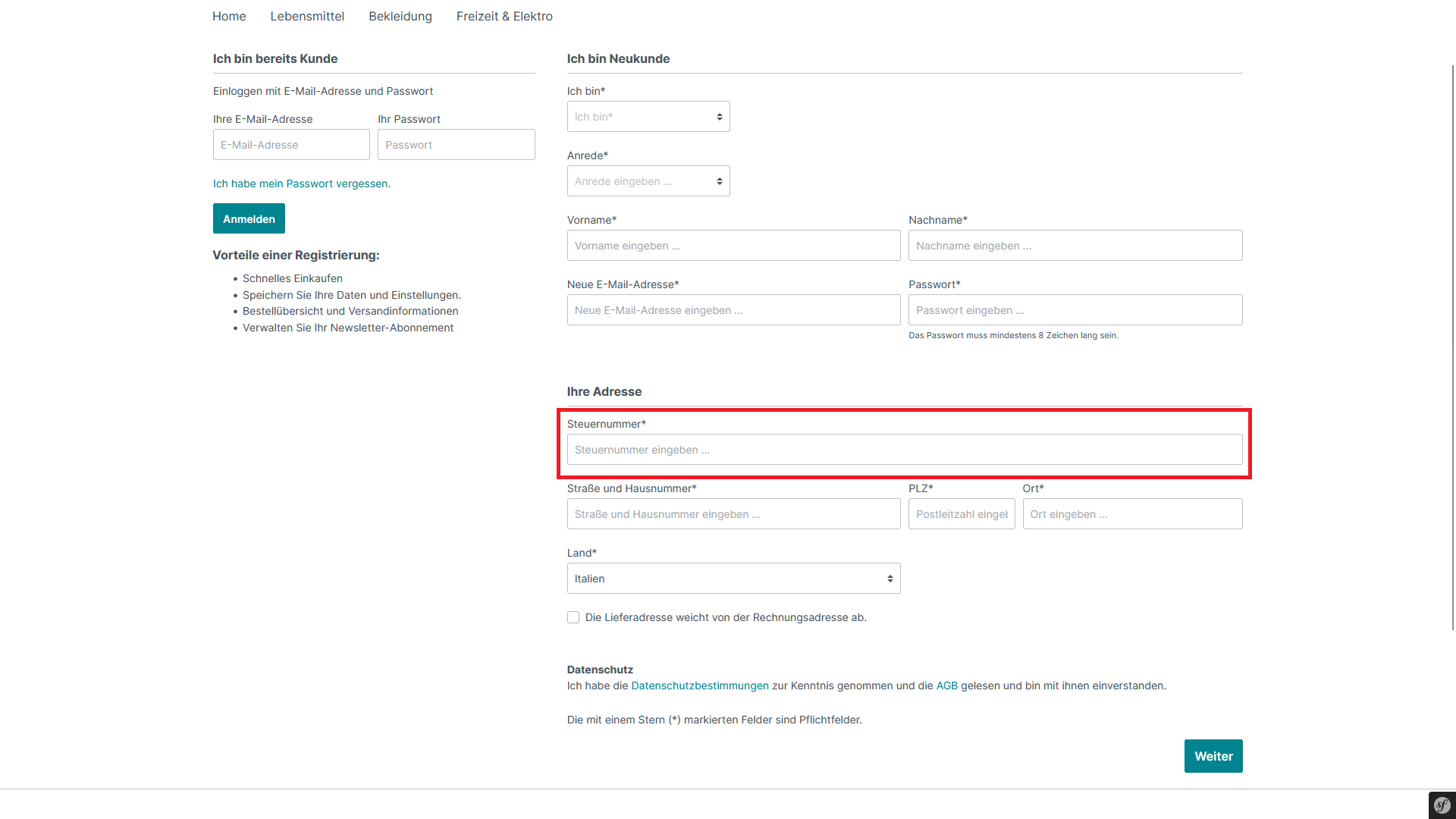Focus the new customer Passwort field
This screenshot has width=1456, height=819.
point(1075,310)
